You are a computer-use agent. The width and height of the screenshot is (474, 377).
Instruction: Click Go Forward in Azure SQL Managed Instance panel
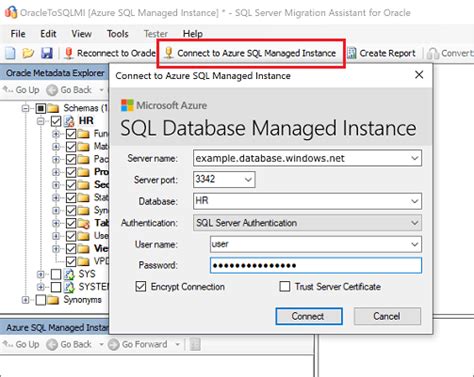point(138,344)
